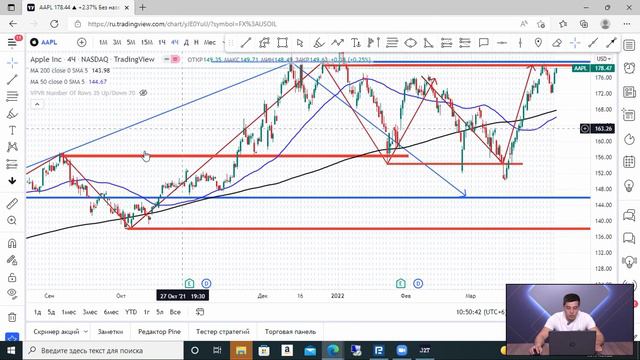
Task: Open the brush drawing tools in left sidebar
Action: 12,113
